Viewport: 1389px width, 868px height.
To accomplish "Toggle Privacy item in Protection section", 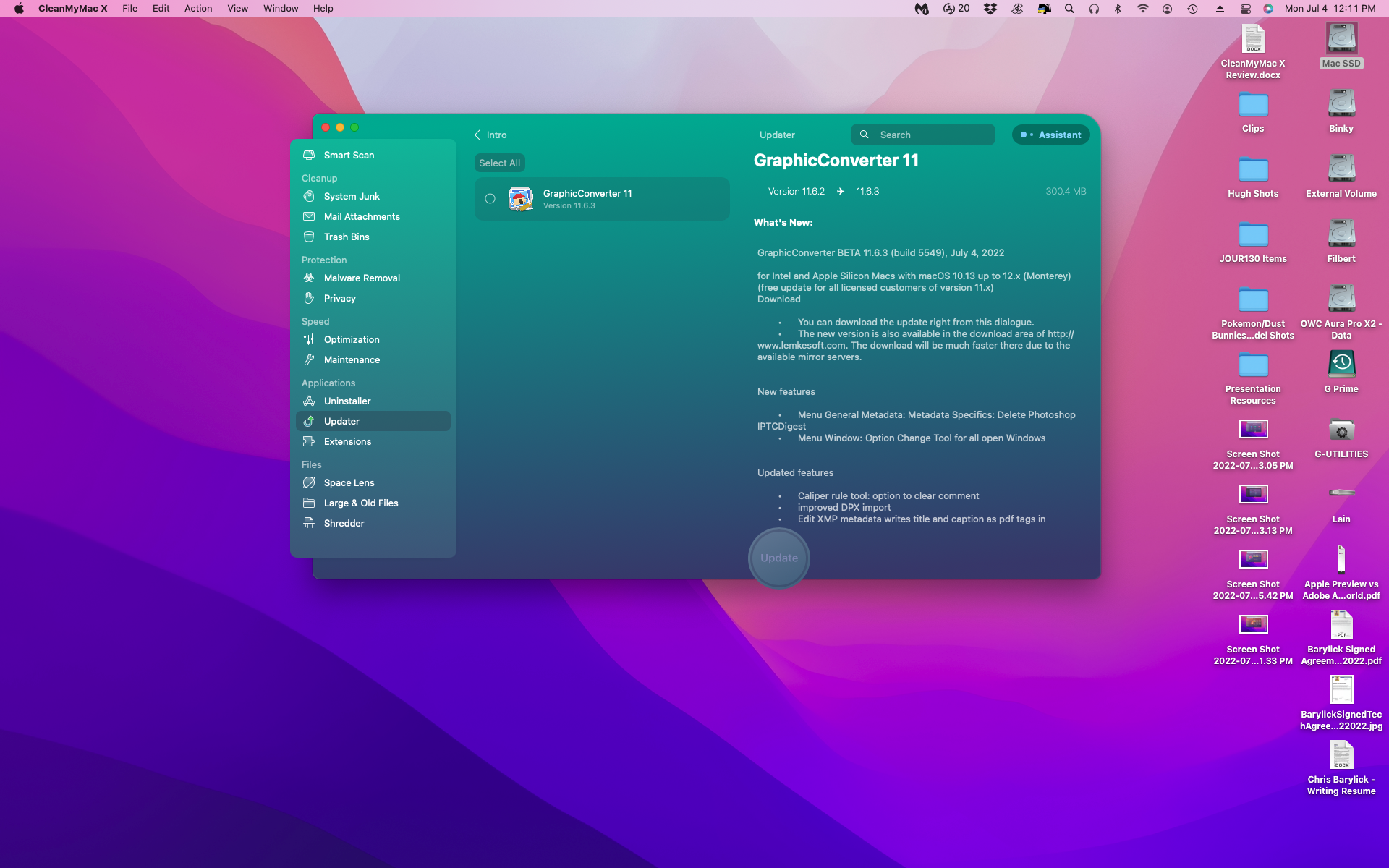I will click(339, 298).
